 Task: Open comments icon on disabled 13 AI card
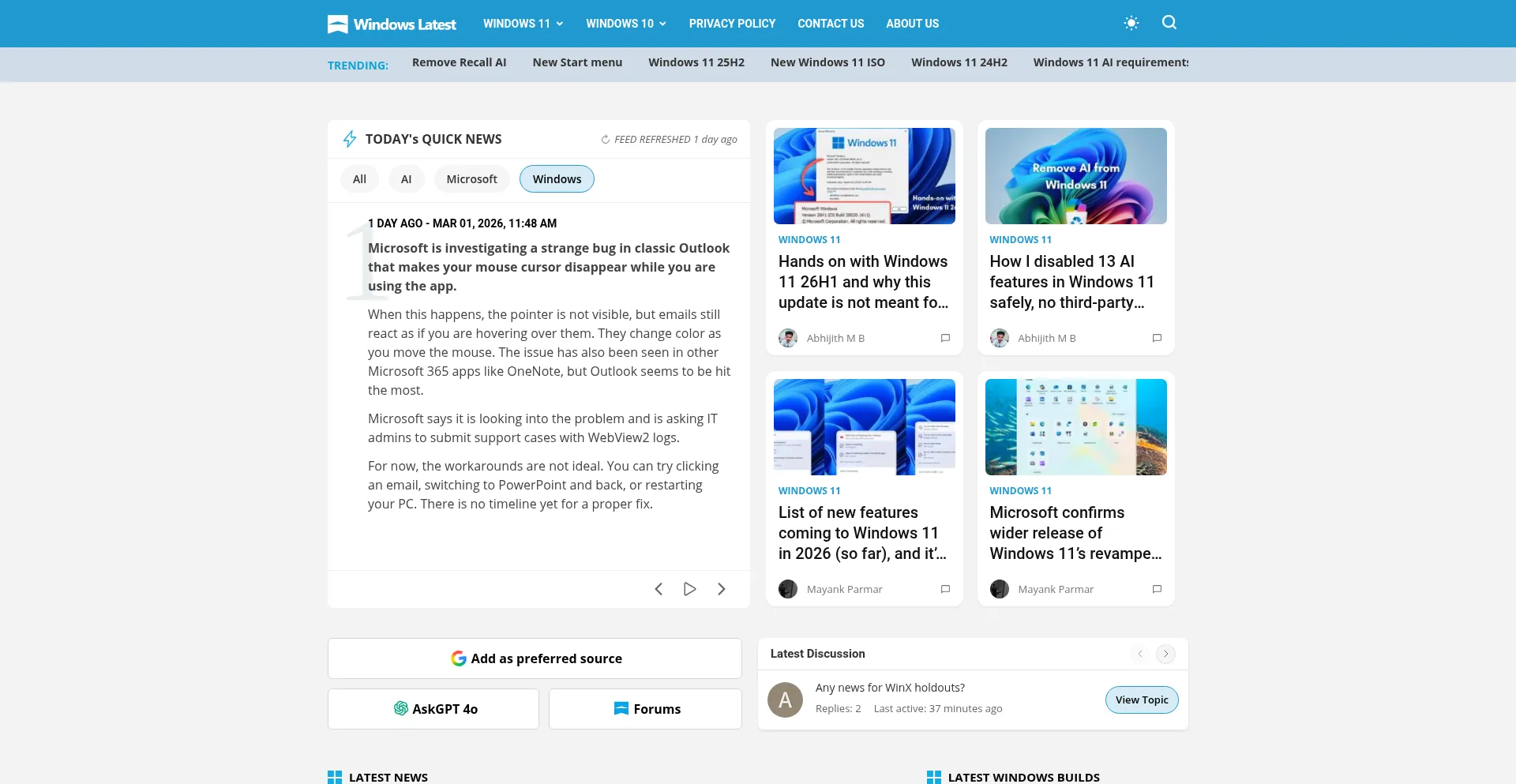(1157, 338)
